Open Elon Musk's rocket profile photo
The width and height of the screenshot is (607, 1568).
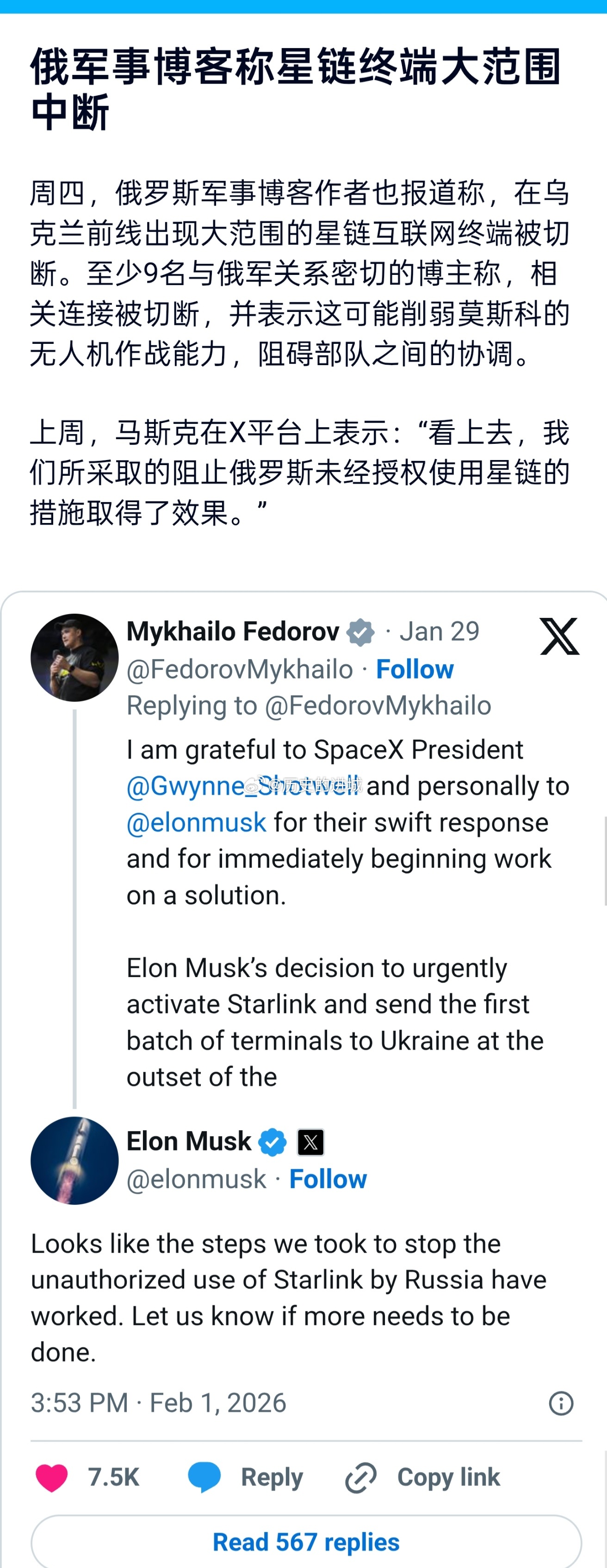click(74, 1160)
